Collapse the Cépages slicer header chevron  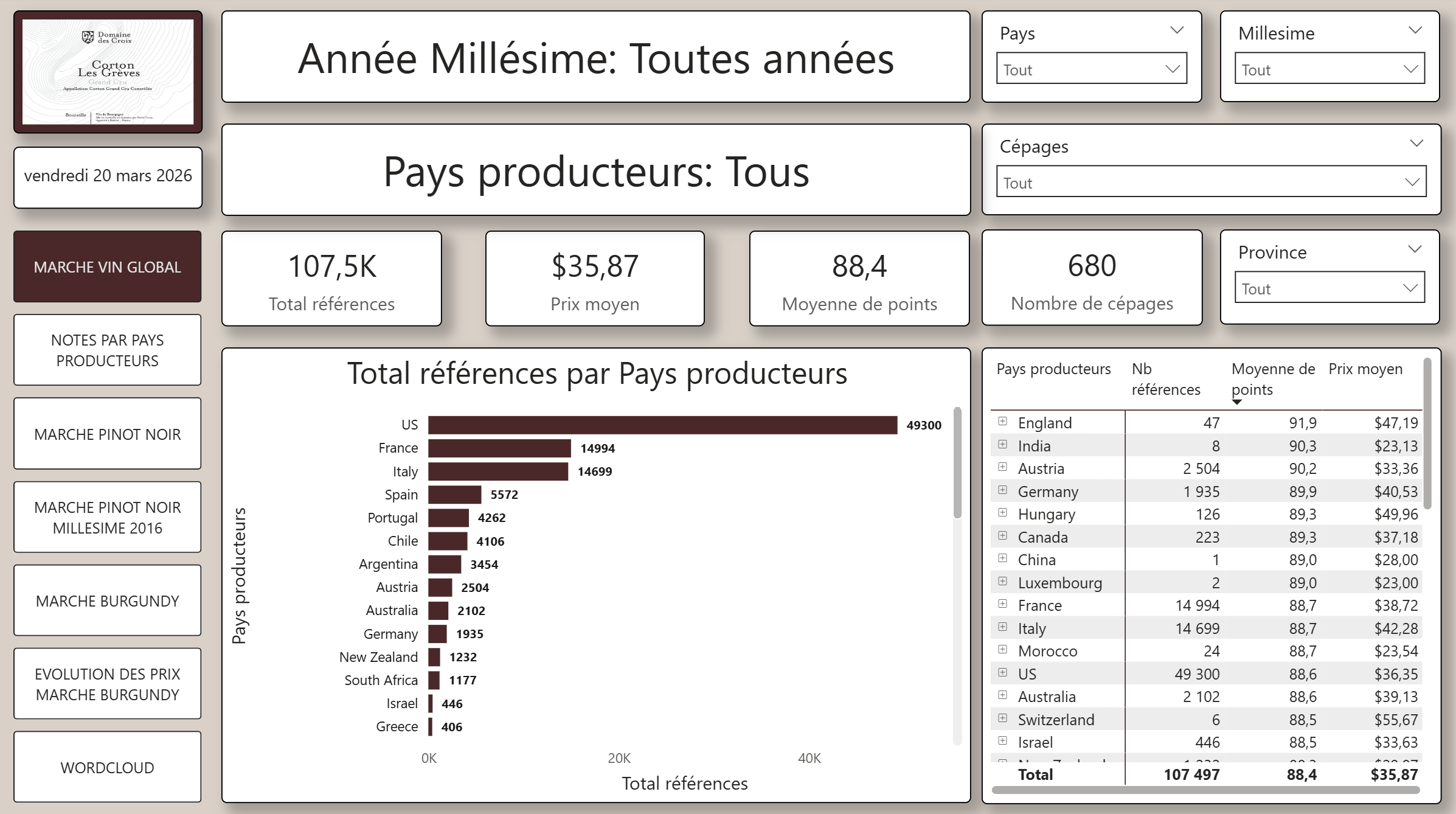(1416, 144)
